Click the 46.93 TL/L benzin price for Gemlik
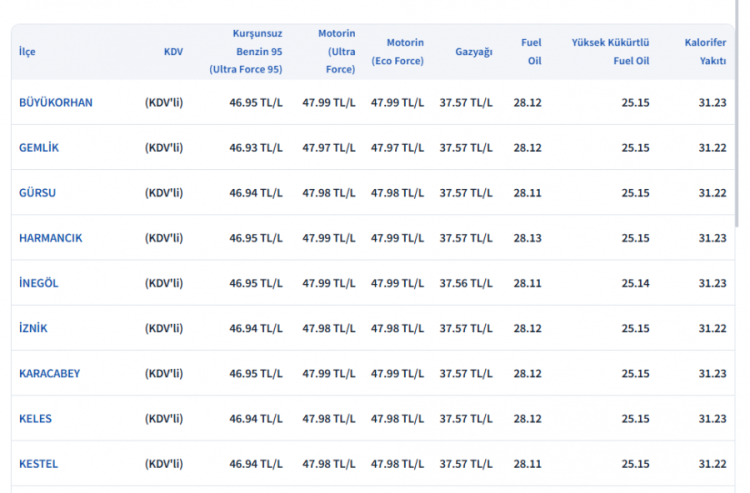 click(x=256, y=147)
